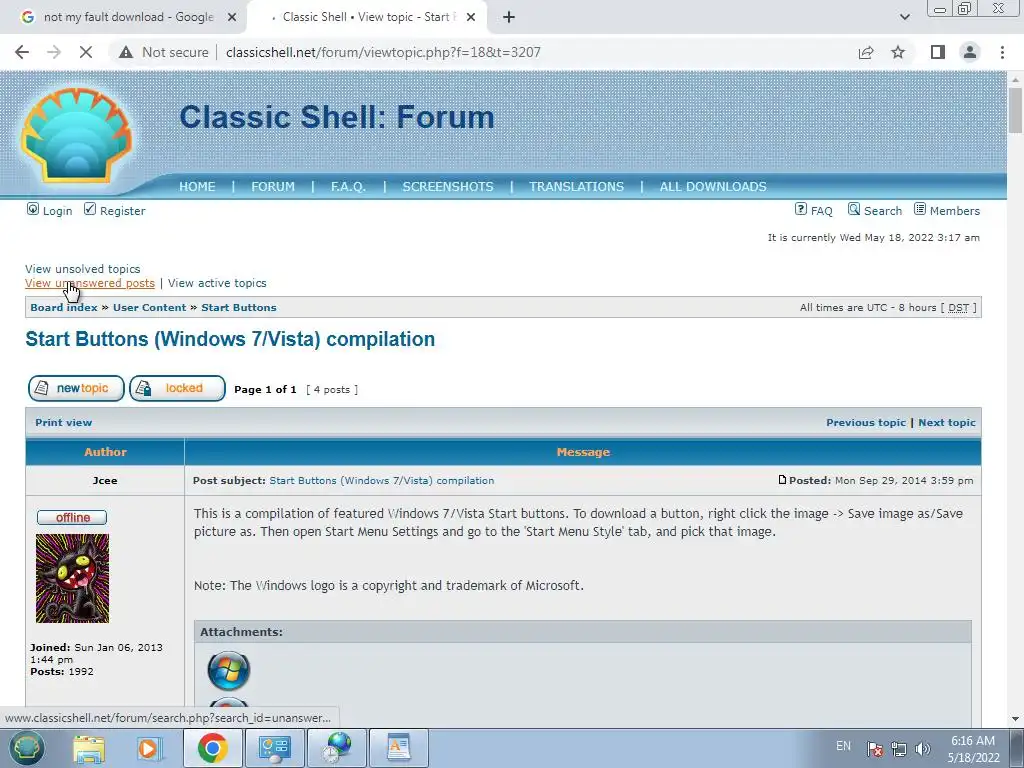
Task: Open the TRANSLATIONS navigation item
Action: click(577, 187)
